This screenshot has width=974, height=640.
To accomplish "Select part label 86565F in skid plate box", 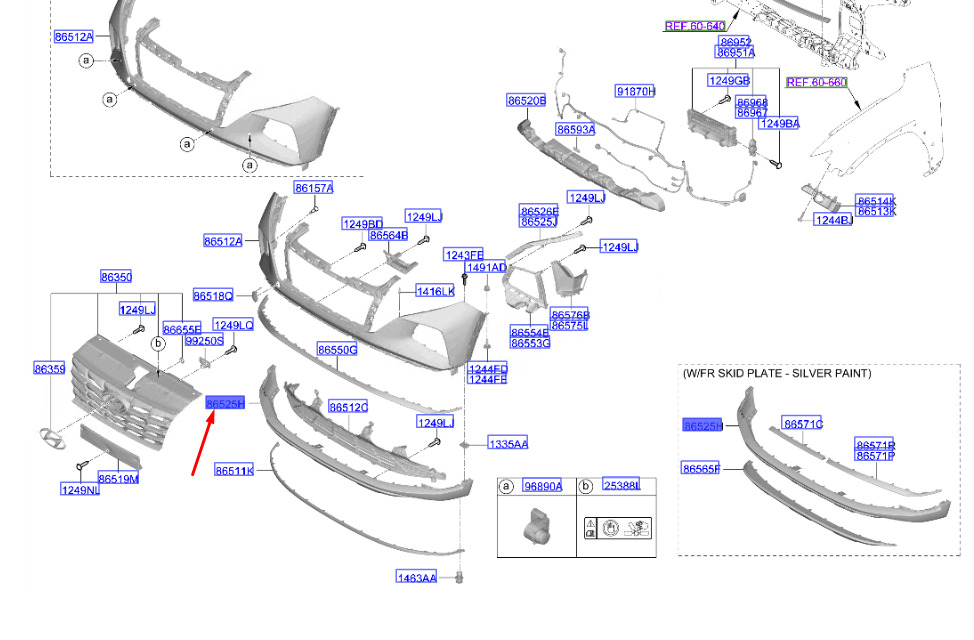I will (701, 468).
